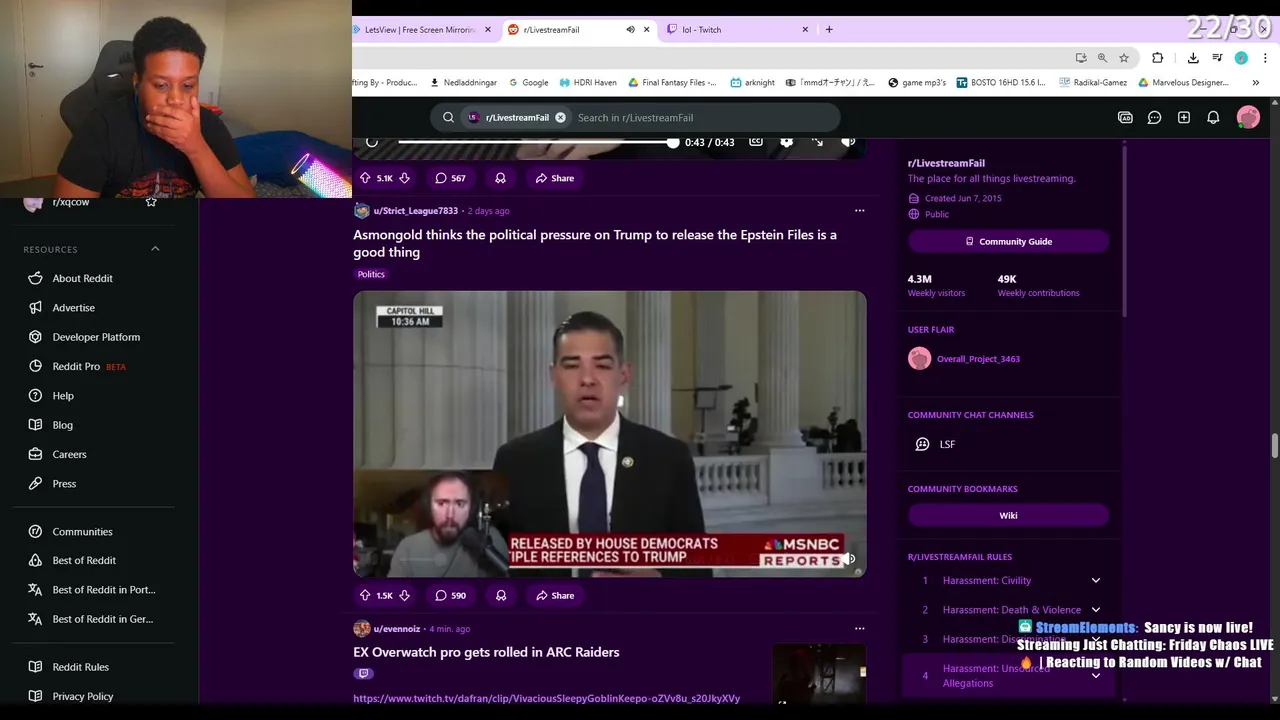Seek on the top video progress bar
The height and width of the screenshot is (720, 1280).
536,142
